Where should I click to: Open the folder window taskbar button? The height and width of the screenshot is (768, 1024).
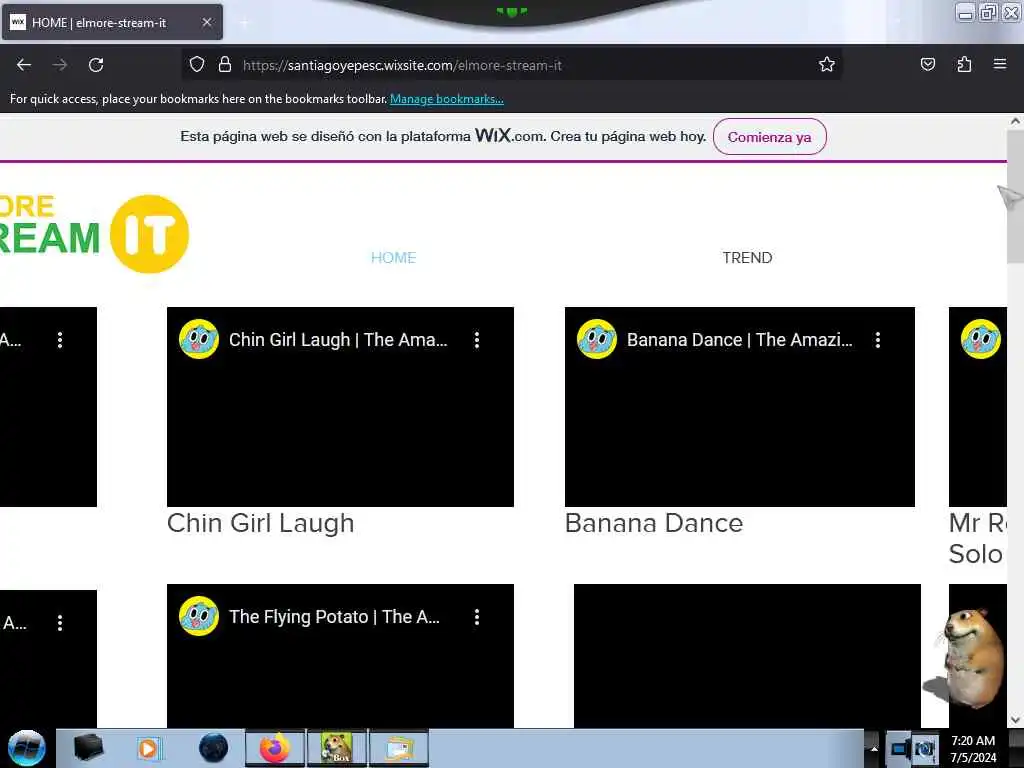click(x=399, y=748)
